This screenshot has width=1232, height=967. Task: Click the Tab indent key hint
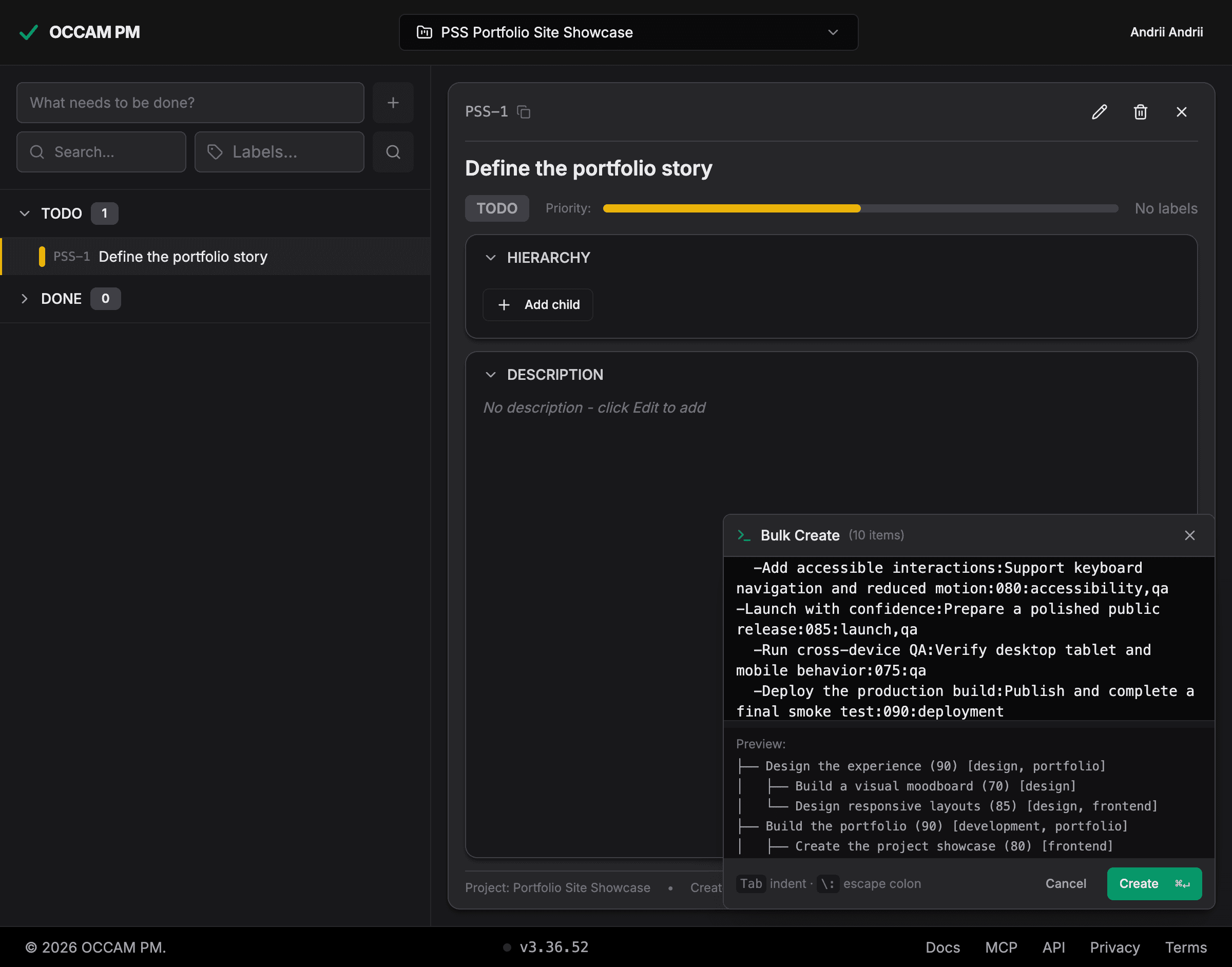750,884
